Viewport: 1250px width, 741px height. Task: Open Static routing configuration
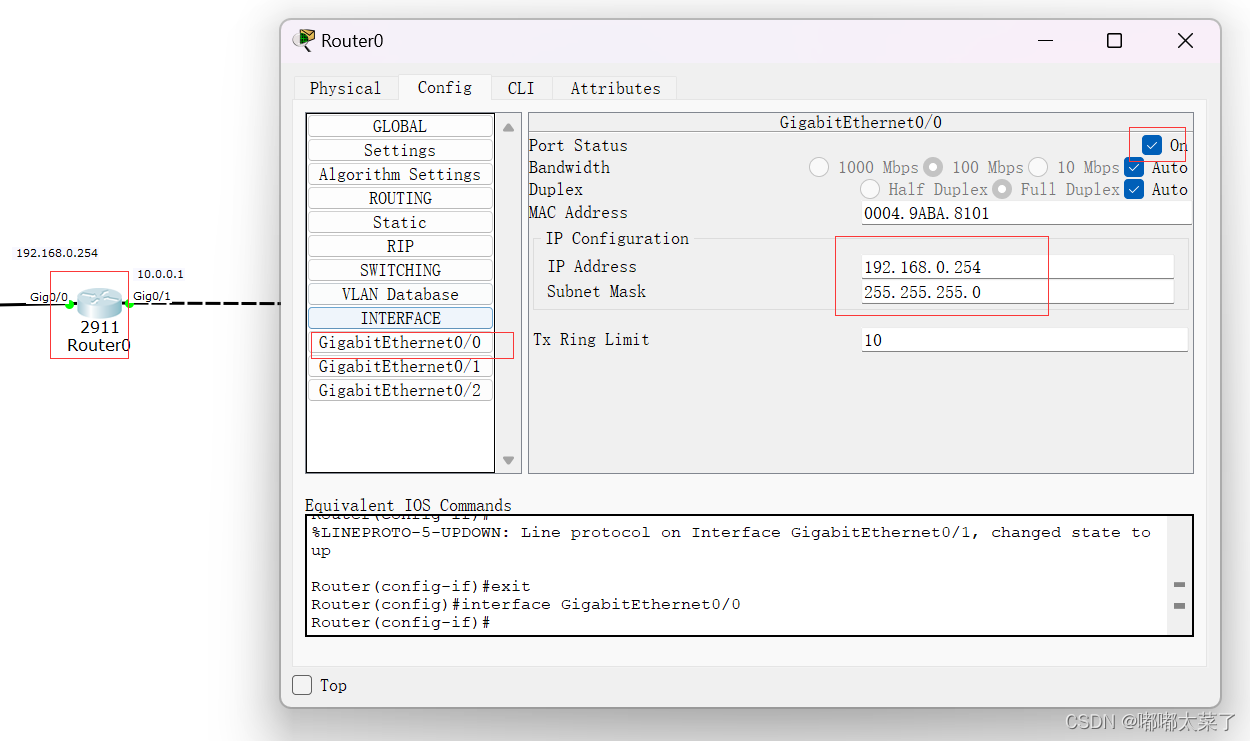400,222
